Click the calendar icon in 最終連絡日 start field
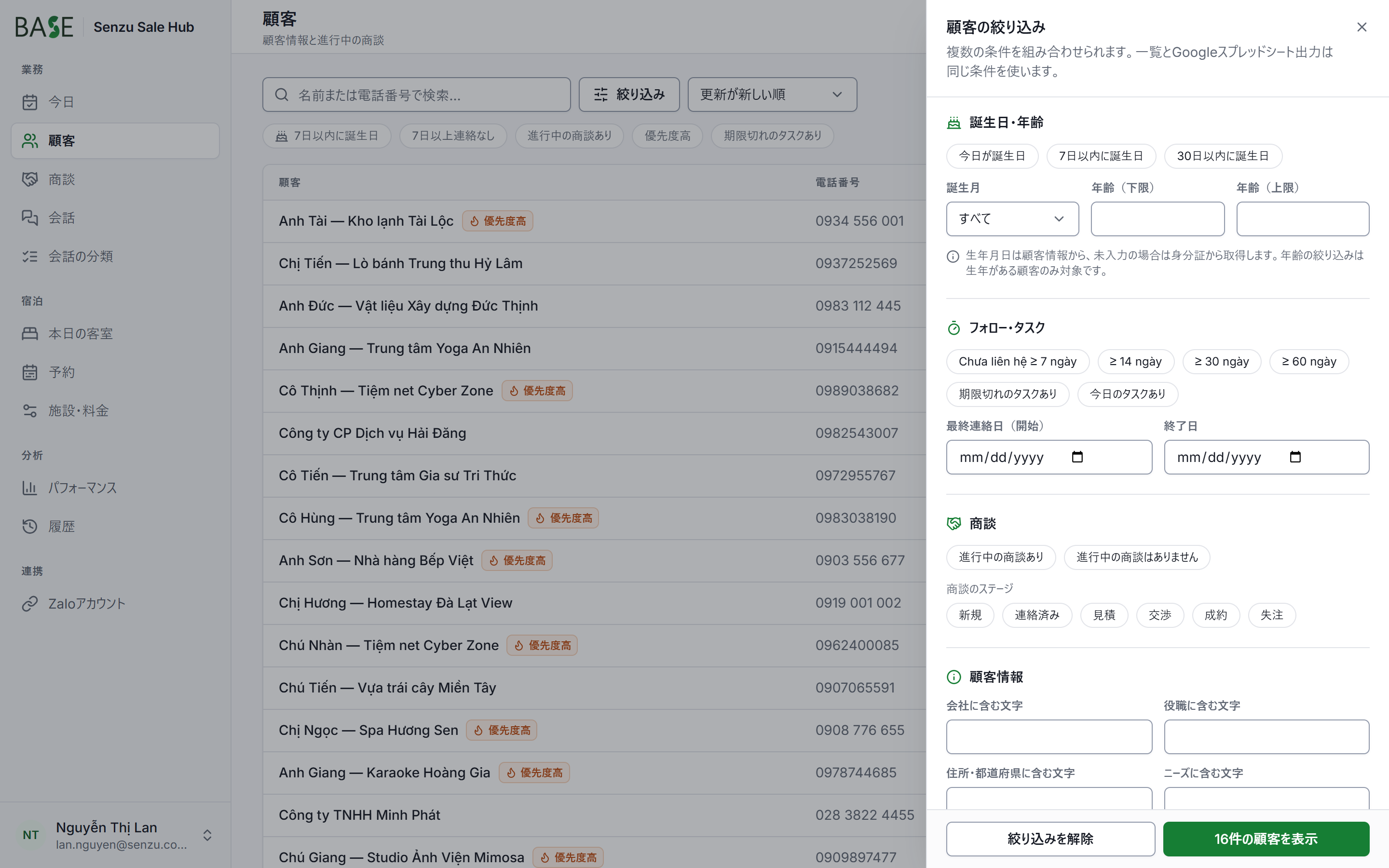Screen dimensions: 1389x868 (x=1077, y=457)
